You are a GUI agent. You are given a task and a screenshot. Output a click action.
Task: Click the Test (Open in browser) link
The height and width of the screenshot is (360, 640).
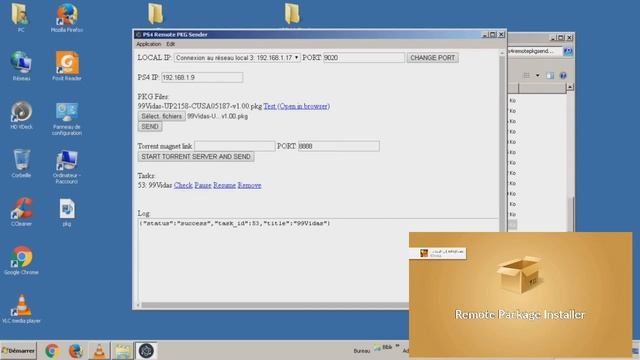pos(297,106)
